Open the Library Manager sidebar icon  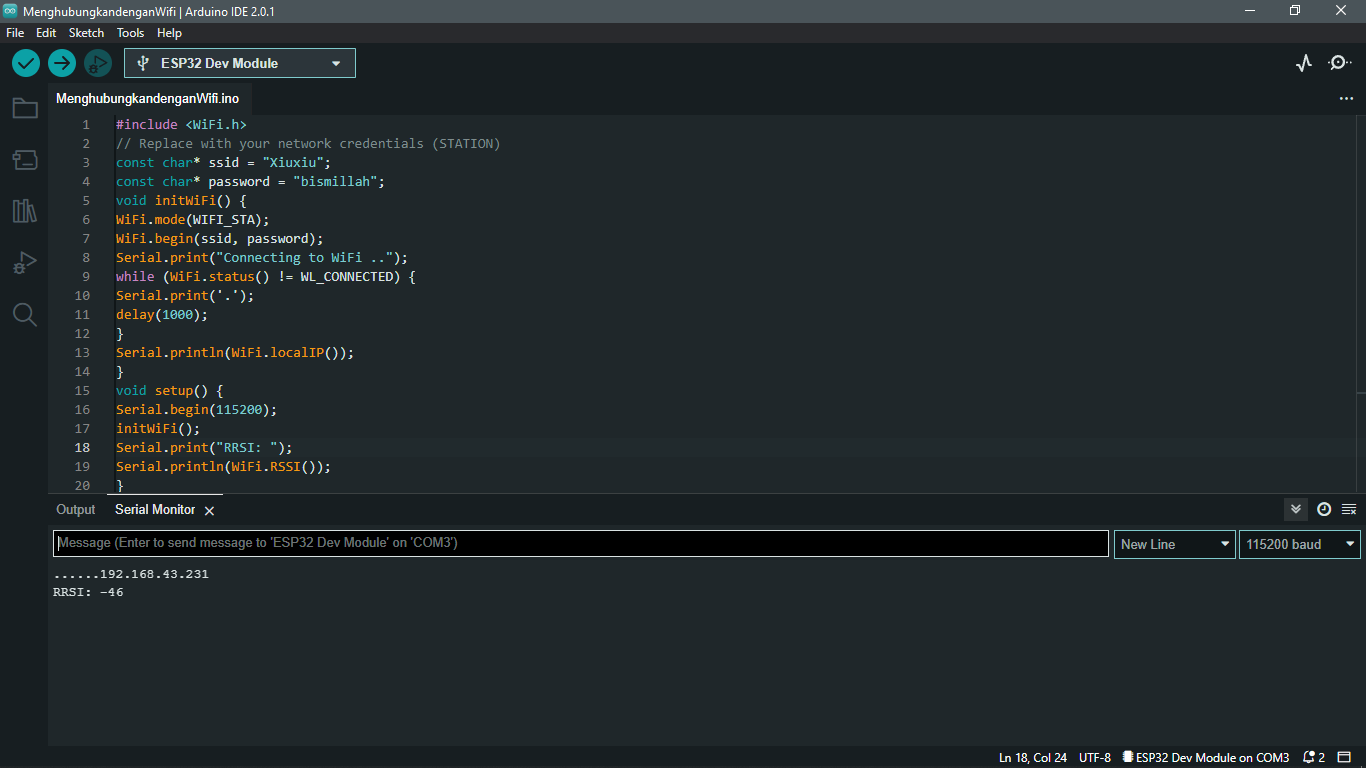[x=24, y=211]
